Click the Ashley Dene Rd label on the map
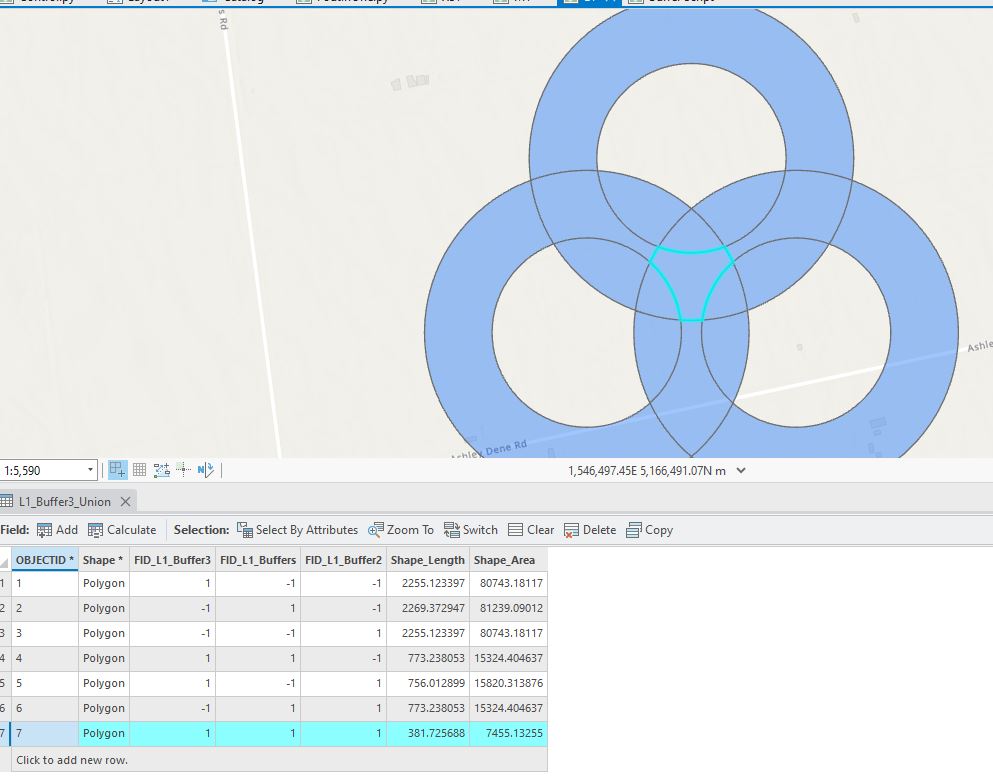Viewport: 993px width, 780px height. tap(490, 450)
